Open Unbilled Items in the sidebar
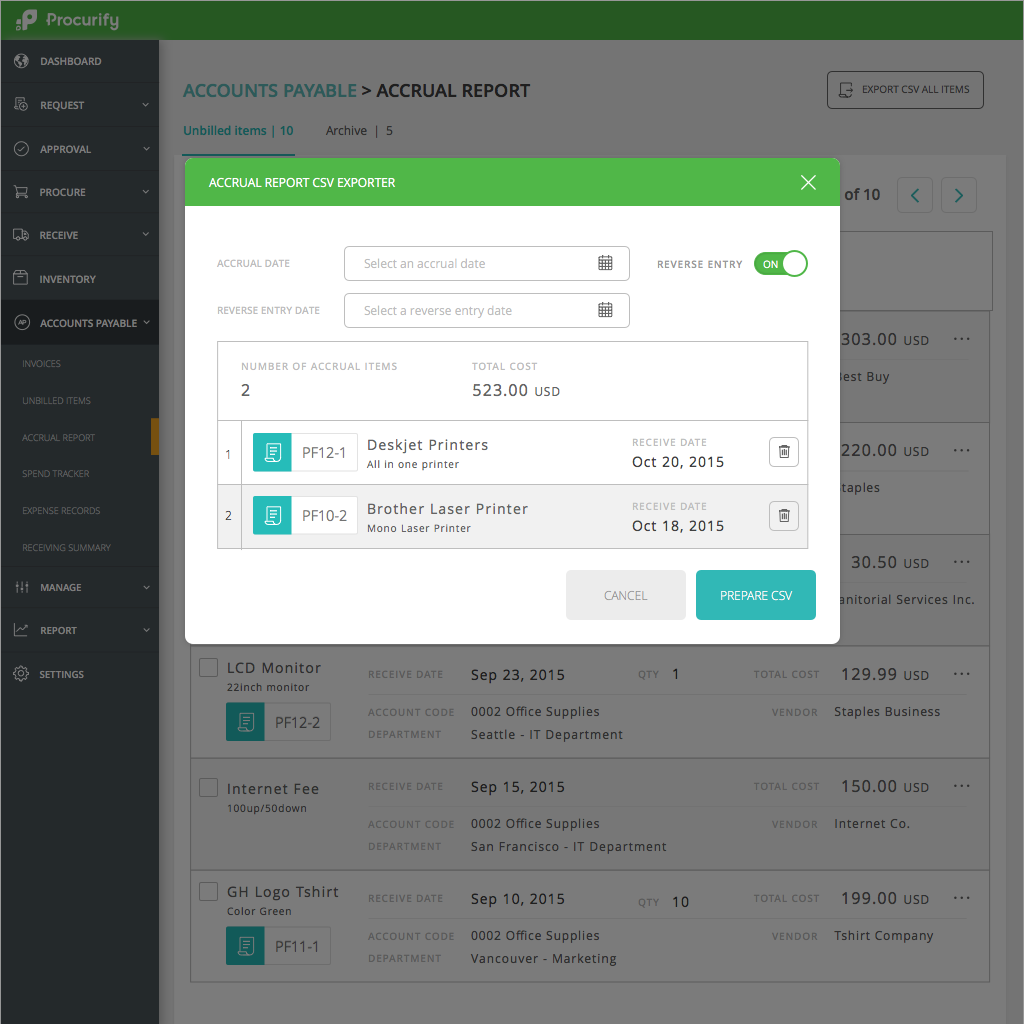This screenshot has width=1024, height=1024. 56,400
